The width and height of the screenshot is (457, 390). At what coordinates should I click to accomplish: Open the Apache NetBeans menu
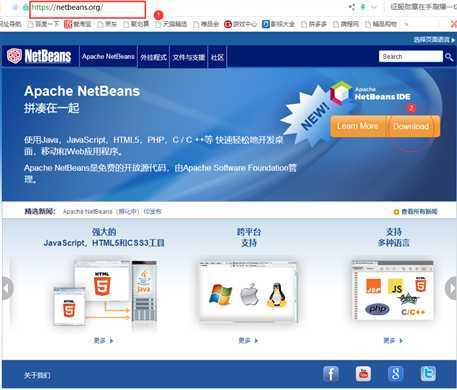(x=108, y=57)
